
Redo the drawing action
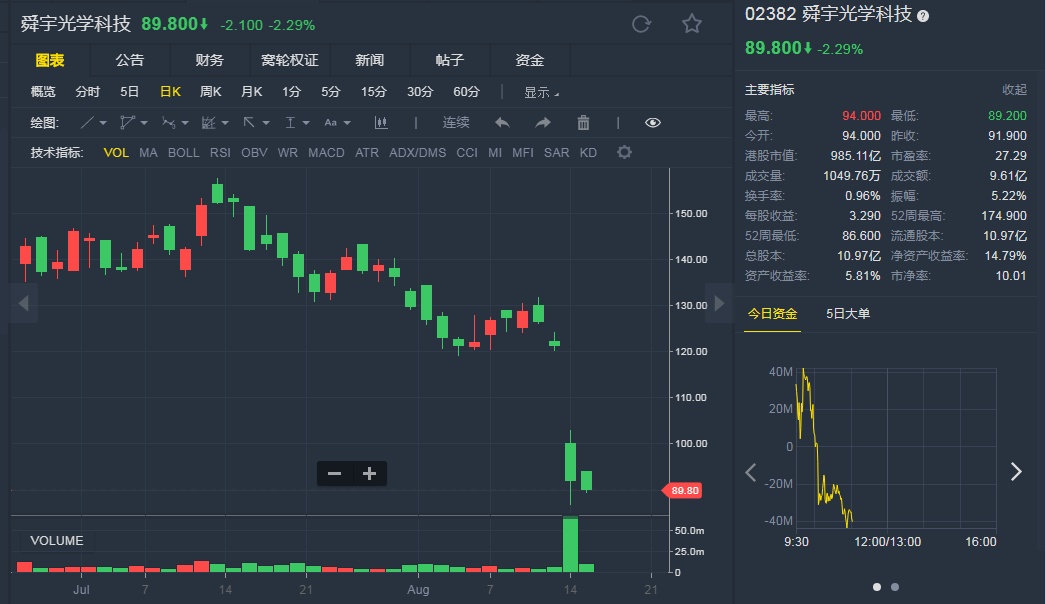pyautogui.click(x=543, y=123)
